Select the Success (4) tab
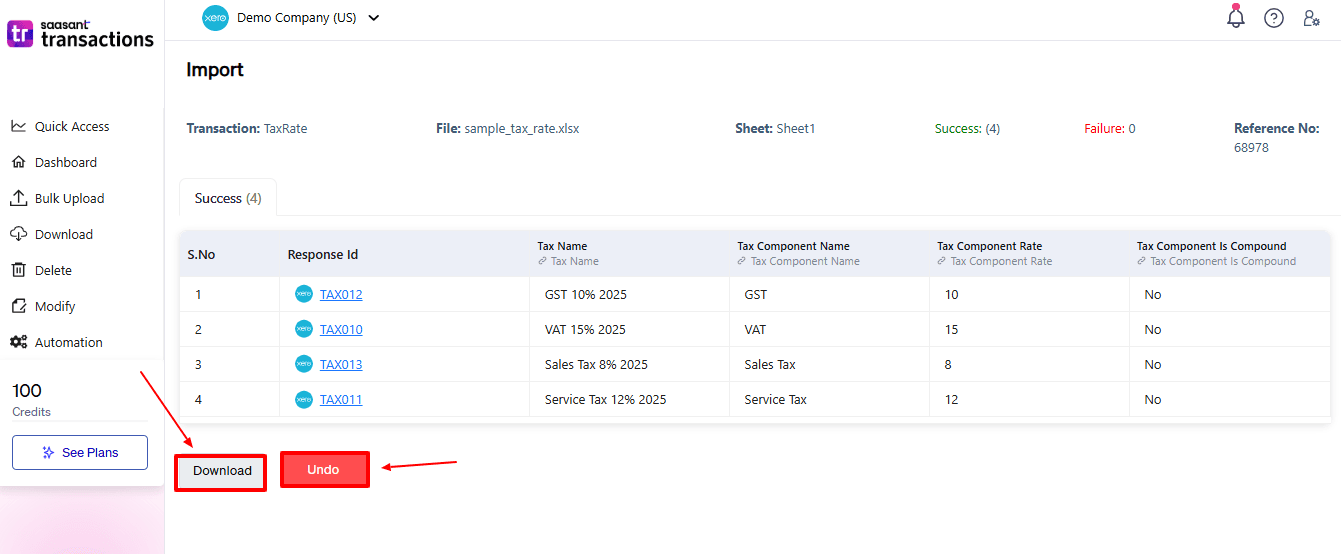Viewport: 1341px width, 554px height. click(x=228, y=198)
